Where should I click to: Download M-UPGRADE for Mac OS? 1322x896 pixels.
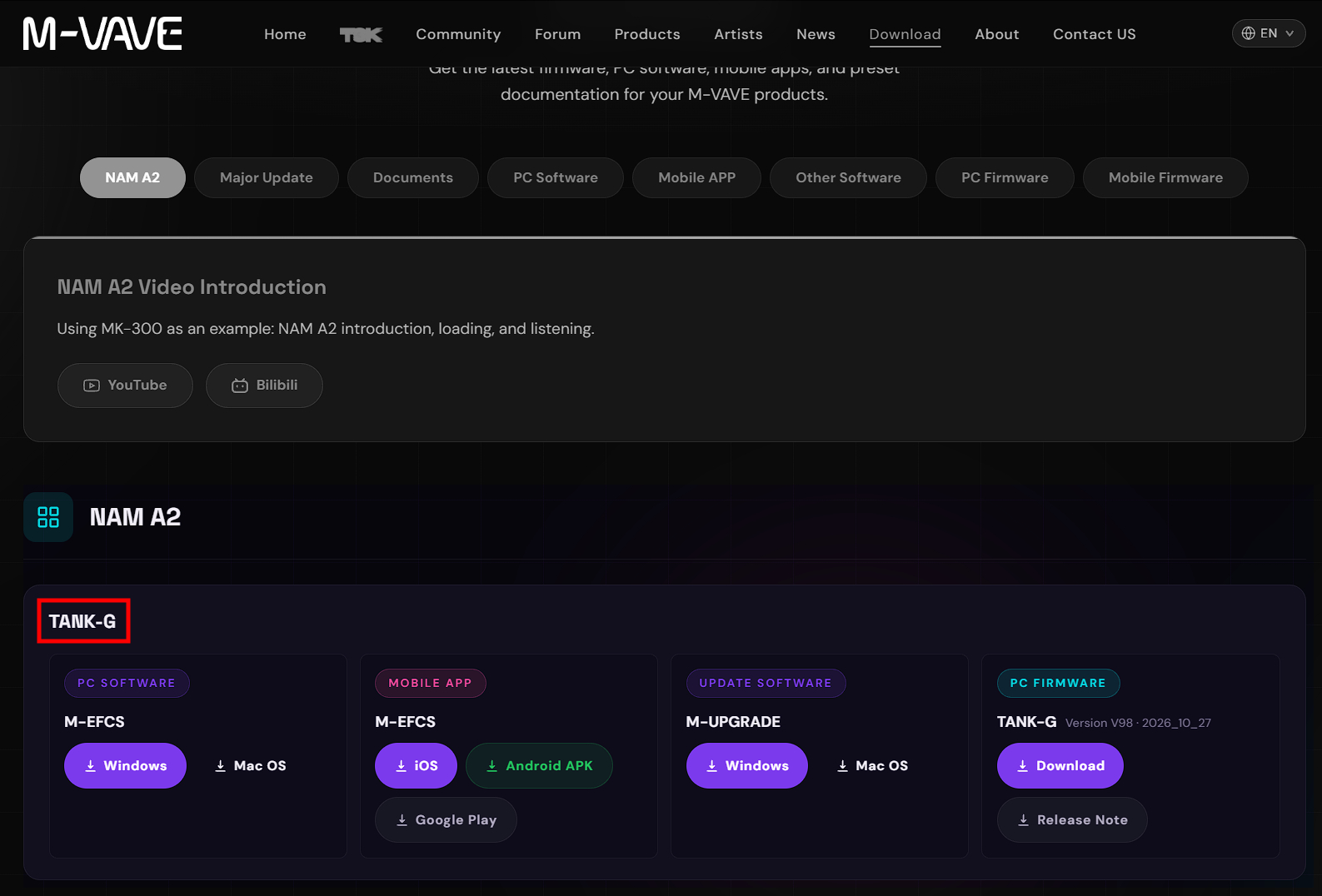pos(872,766)
